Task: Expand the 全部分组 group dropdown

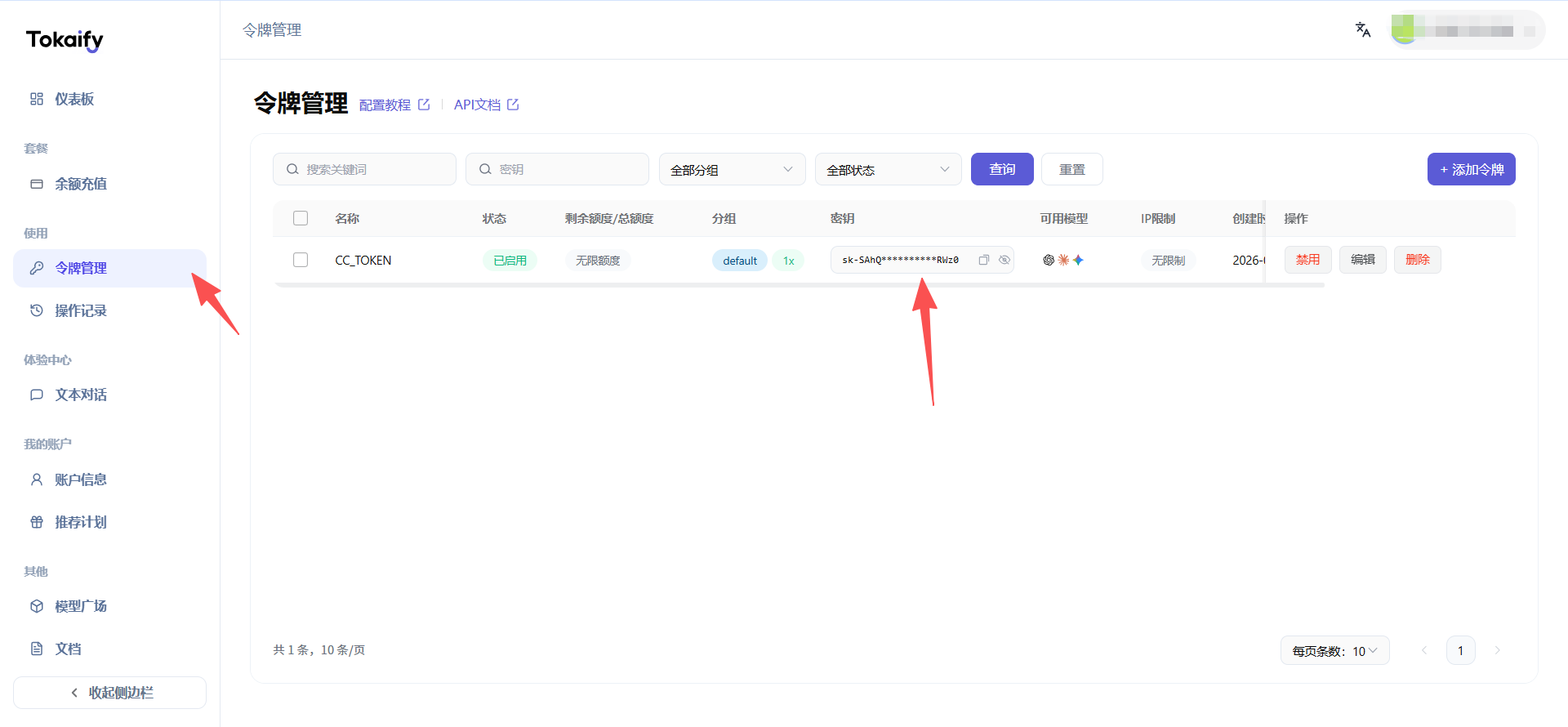Action: pyautogui.click(x=732, y=169)
